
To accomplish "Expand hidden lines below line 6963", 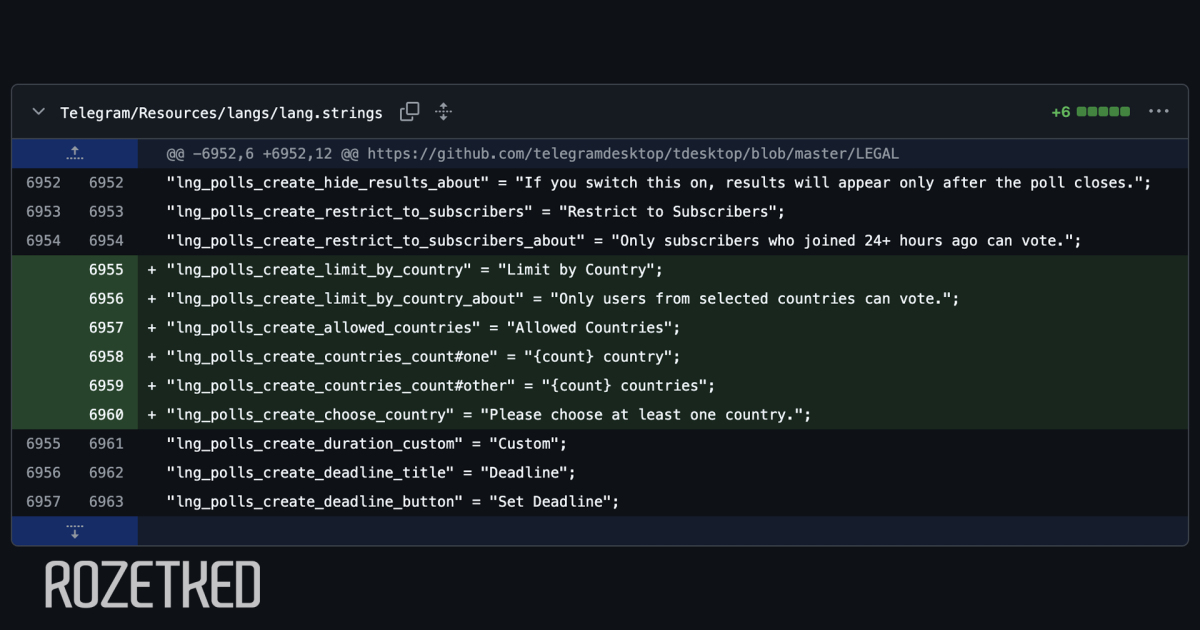I will [74, 530].
